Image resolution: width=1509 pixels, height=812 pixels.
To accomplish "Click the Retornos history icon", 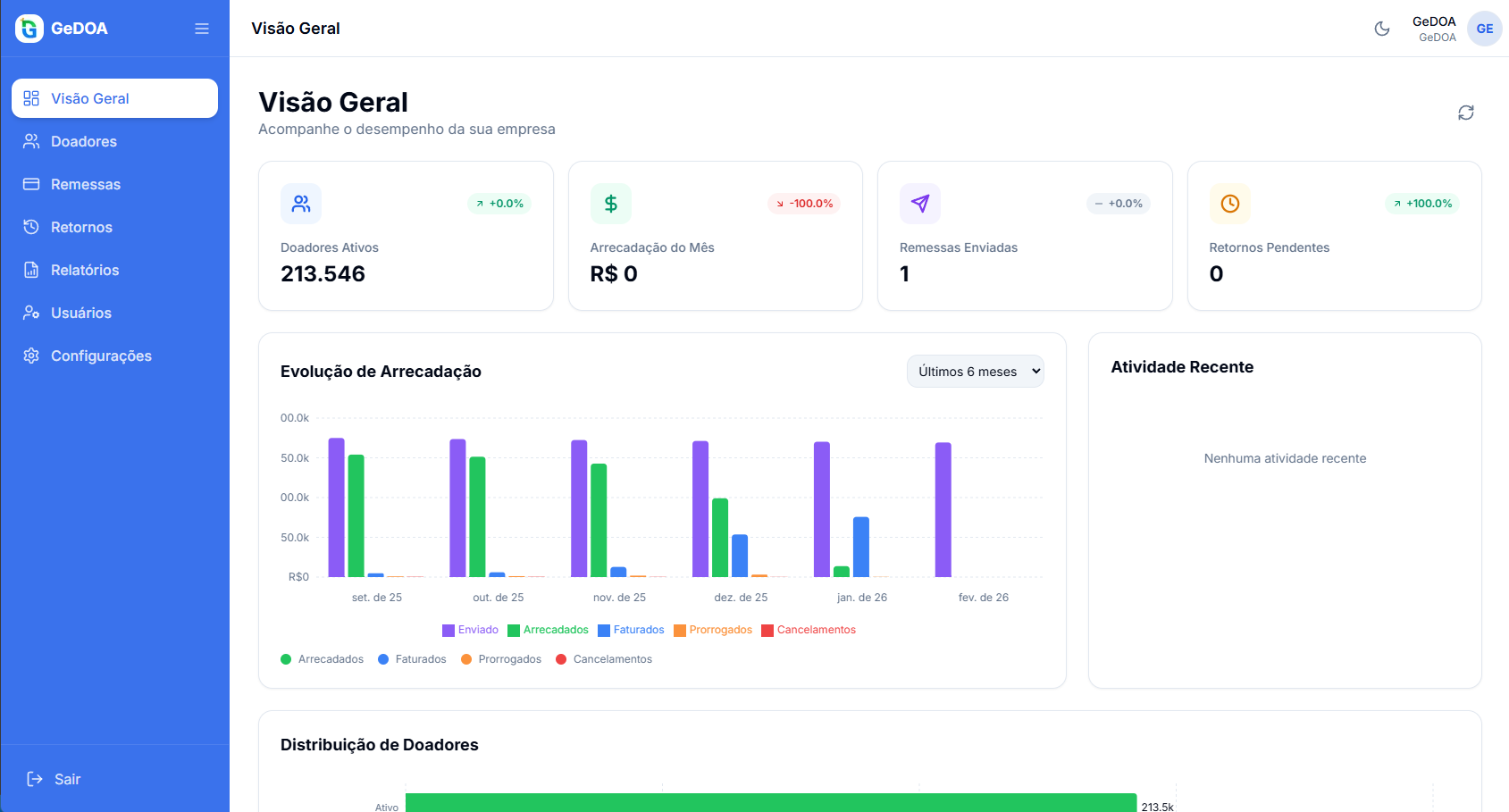I will (x=31, y=227).
